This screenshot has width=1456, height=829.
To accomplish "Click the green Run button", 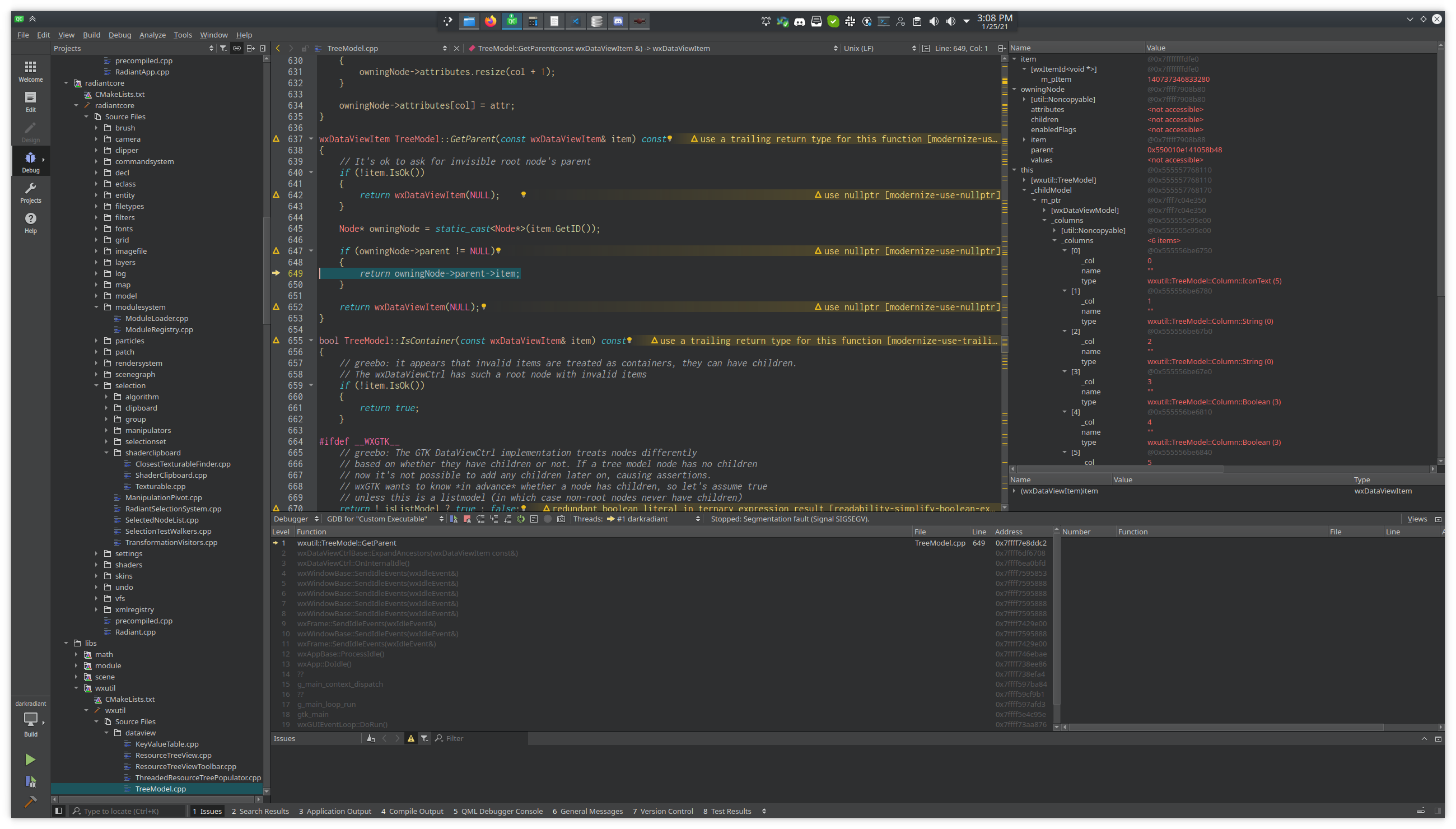I will (30, 759).
